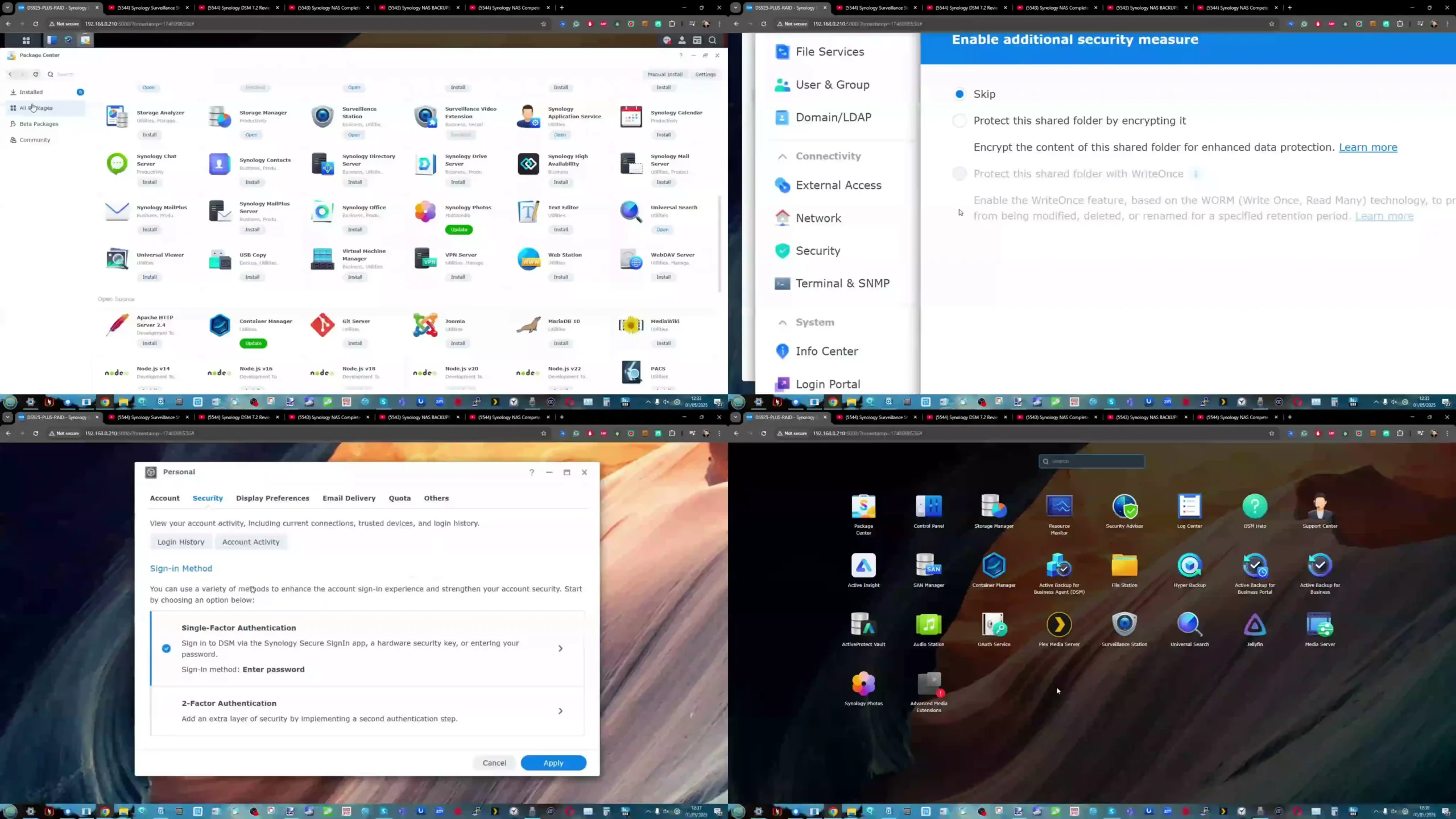The image size is (1456, 819).
Task: Launch Support Center from the main menu
Action: [x=1320, y=511]
